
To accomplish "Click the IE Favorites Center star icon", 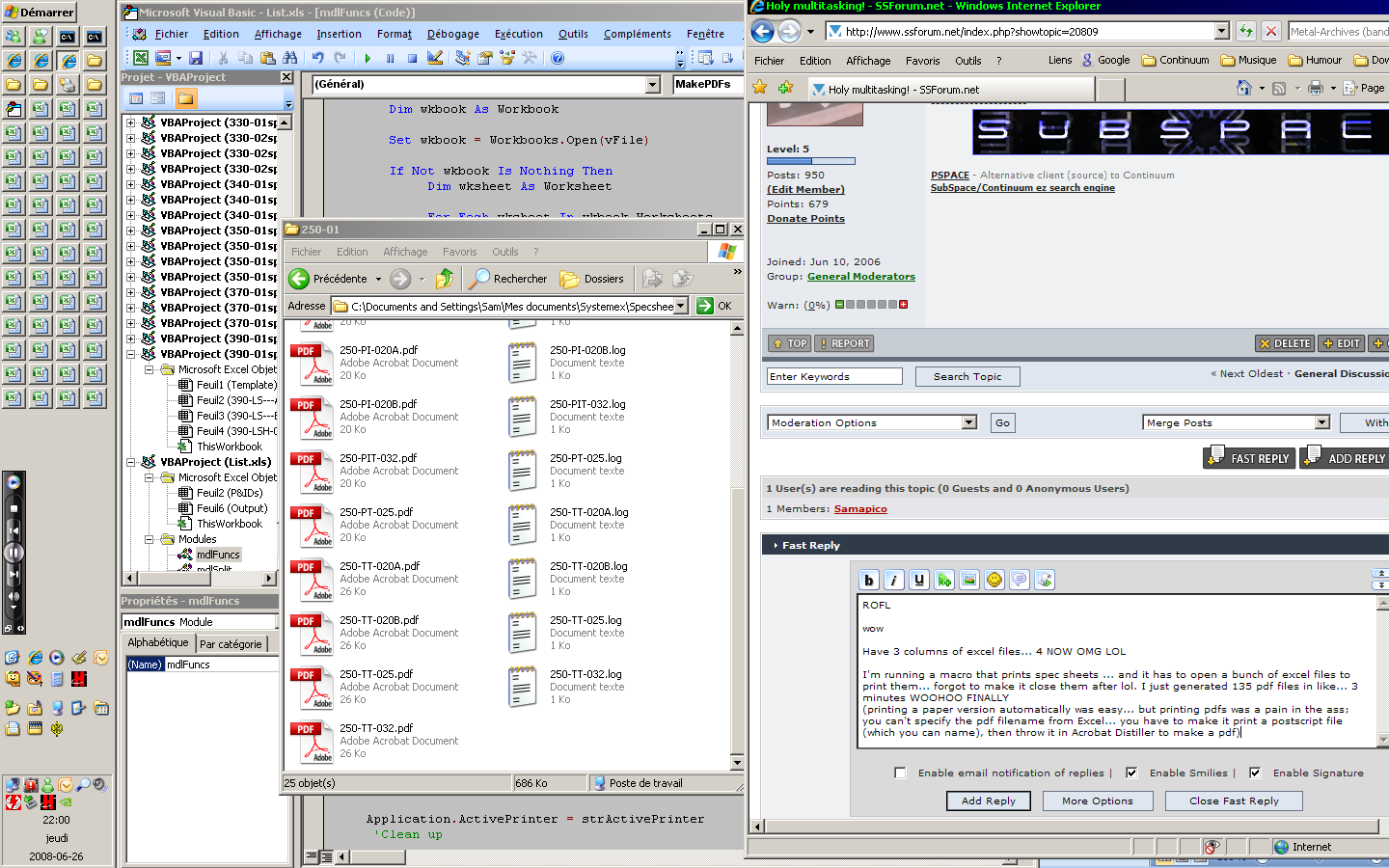I will [x=760, y=88].
